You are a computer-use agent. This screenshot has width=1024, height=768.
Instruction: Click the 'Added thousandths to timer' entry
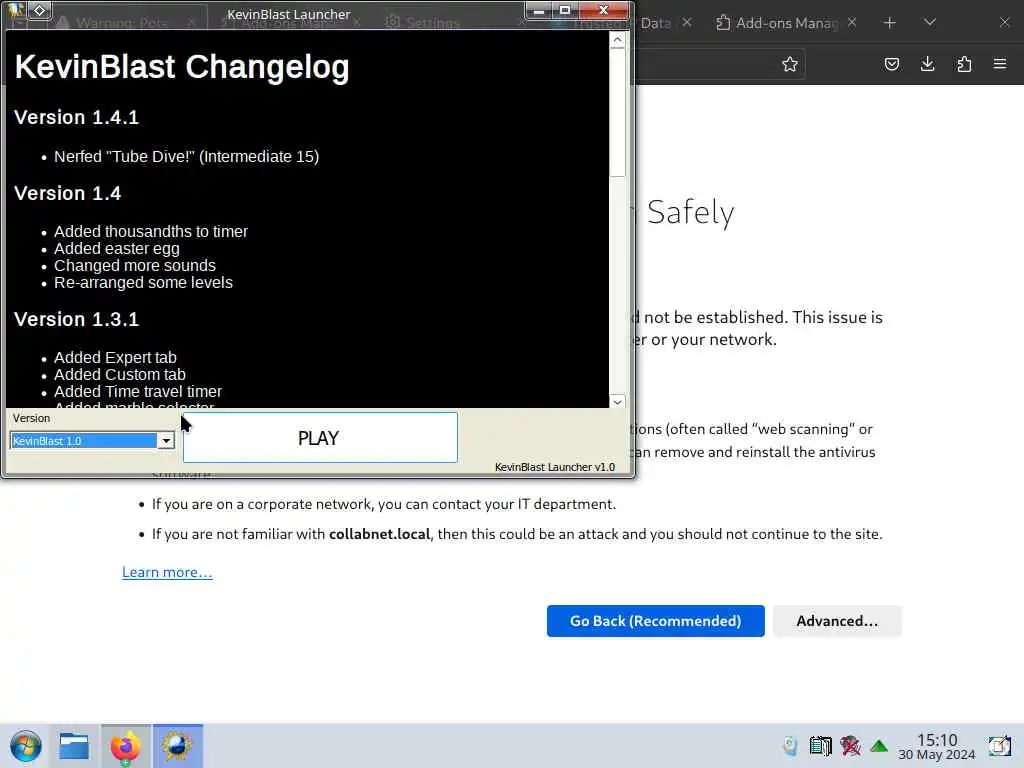(x=151, y=232)
